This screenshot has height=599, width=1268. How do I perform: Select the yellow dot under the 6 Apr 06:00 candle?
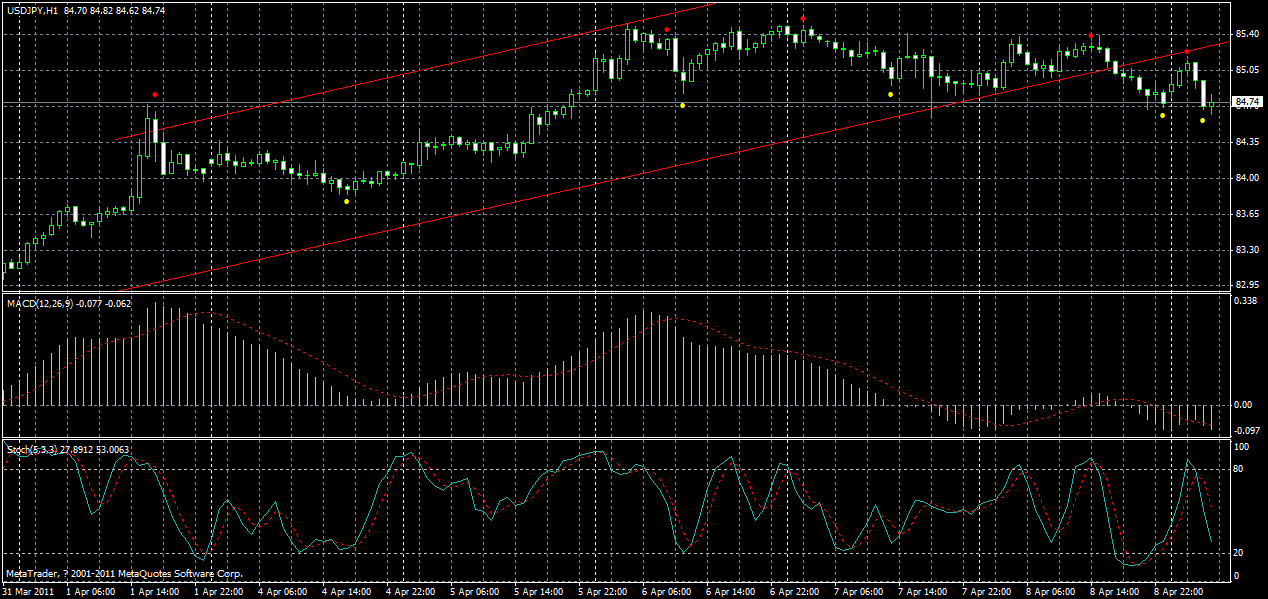tap(682, 105)
